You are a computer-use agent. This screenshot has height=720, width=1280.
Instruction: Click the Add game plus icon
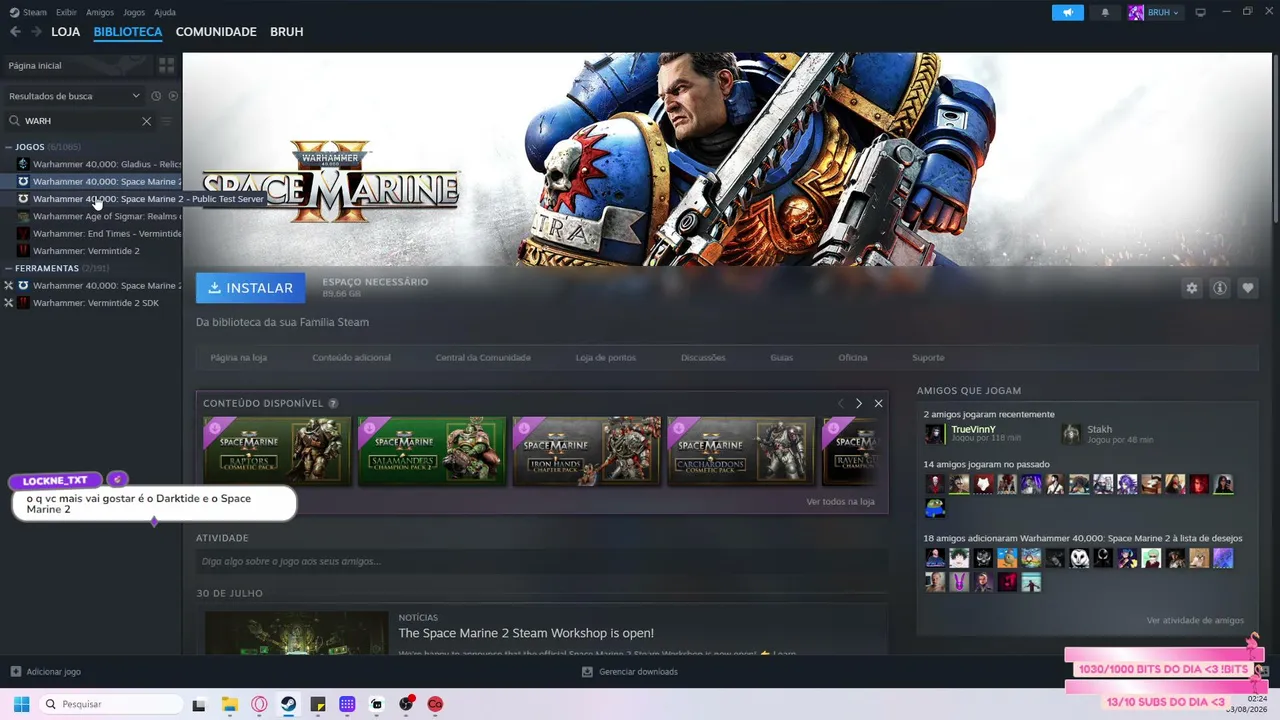[x=15, y=671]
